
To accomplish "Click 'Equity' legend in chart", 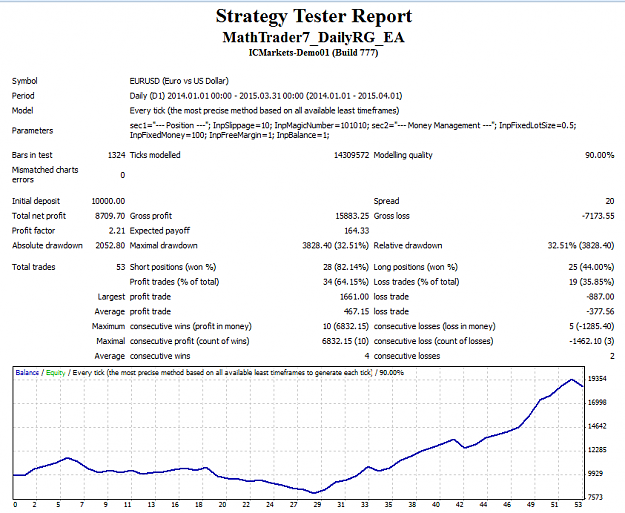I will coord(55,372).
